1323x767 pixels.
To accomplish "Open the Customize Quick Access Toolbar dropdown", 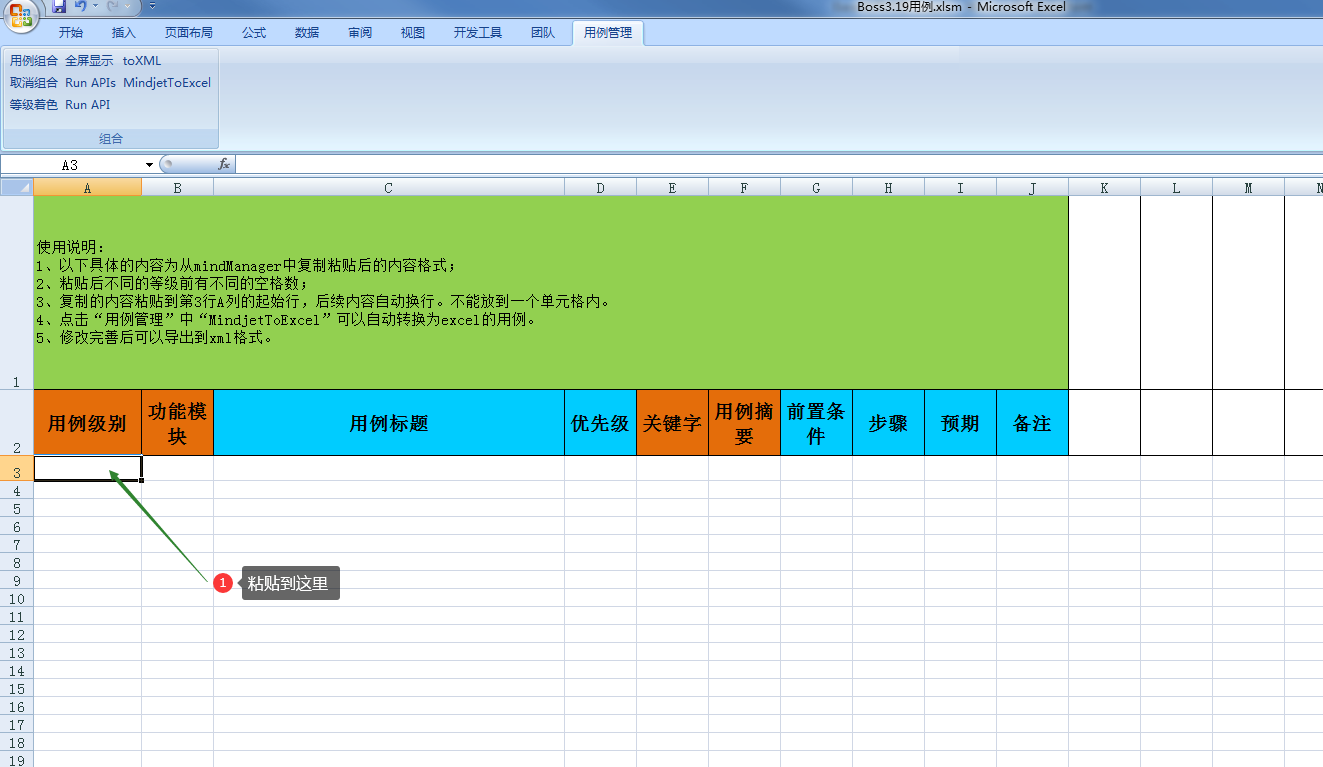I will (152, 7).
